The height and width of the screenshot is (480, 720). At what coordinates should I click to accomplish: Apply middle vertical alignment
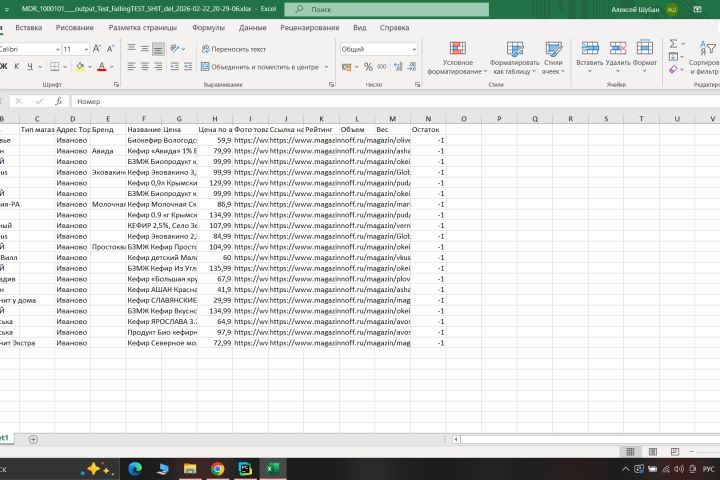tap(145, 48)
